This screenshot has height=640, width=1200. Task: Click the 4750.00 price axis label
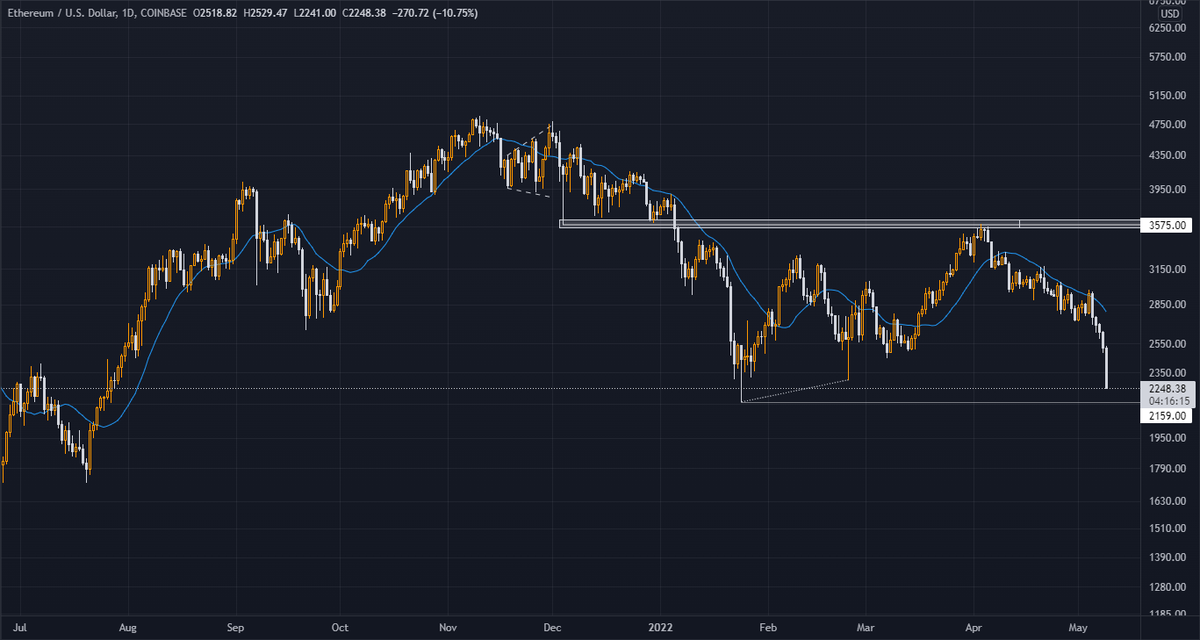click(x=1166, y=126)
